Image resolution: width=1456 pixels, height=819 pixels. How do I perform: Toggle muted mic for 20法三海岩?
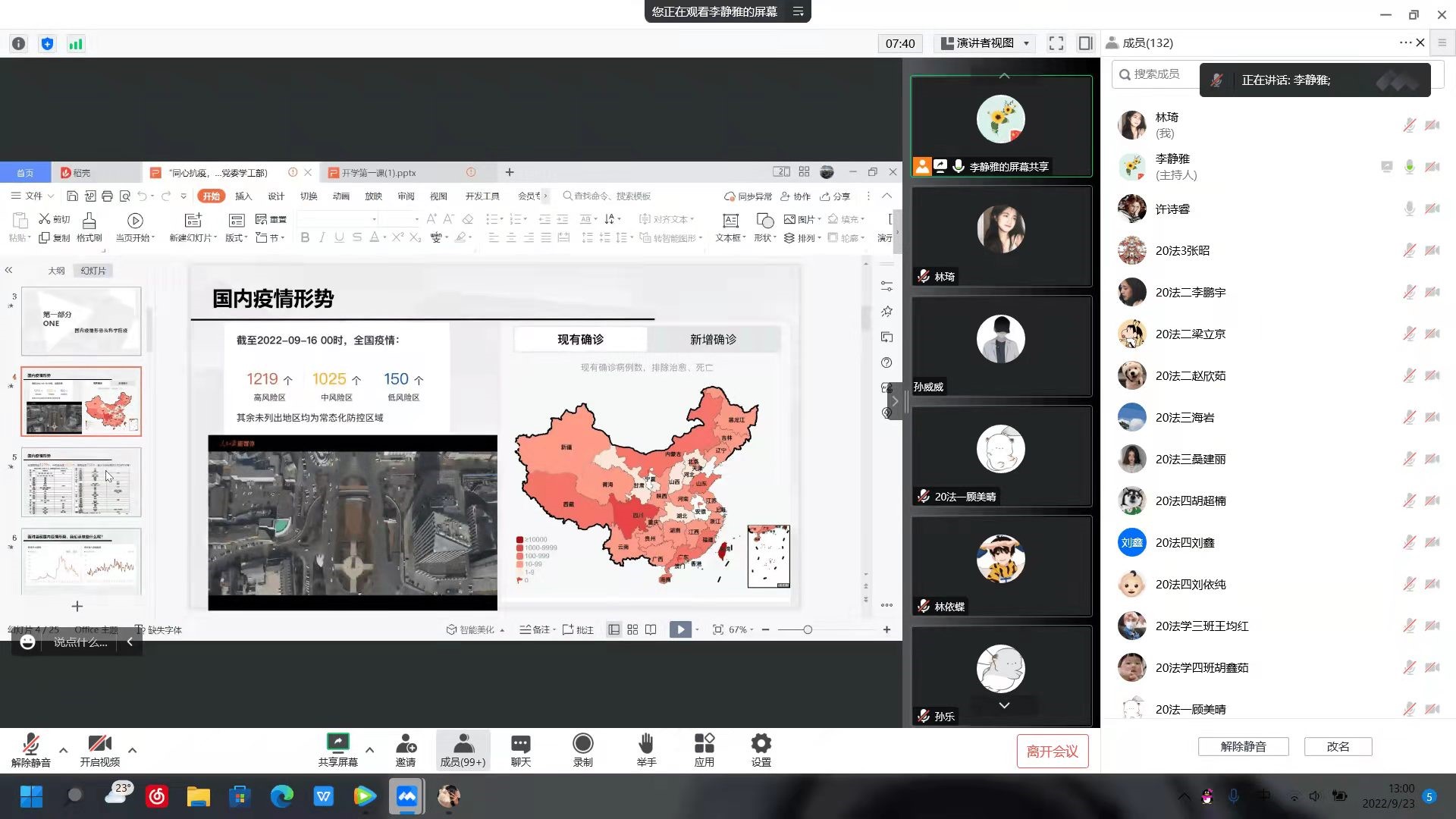[1409, 417]
